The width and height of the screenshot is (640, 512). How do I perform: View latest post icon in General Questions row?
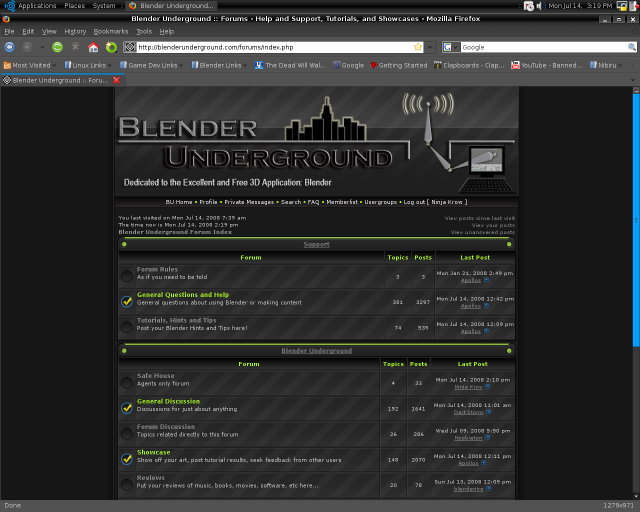click(486, 306)
